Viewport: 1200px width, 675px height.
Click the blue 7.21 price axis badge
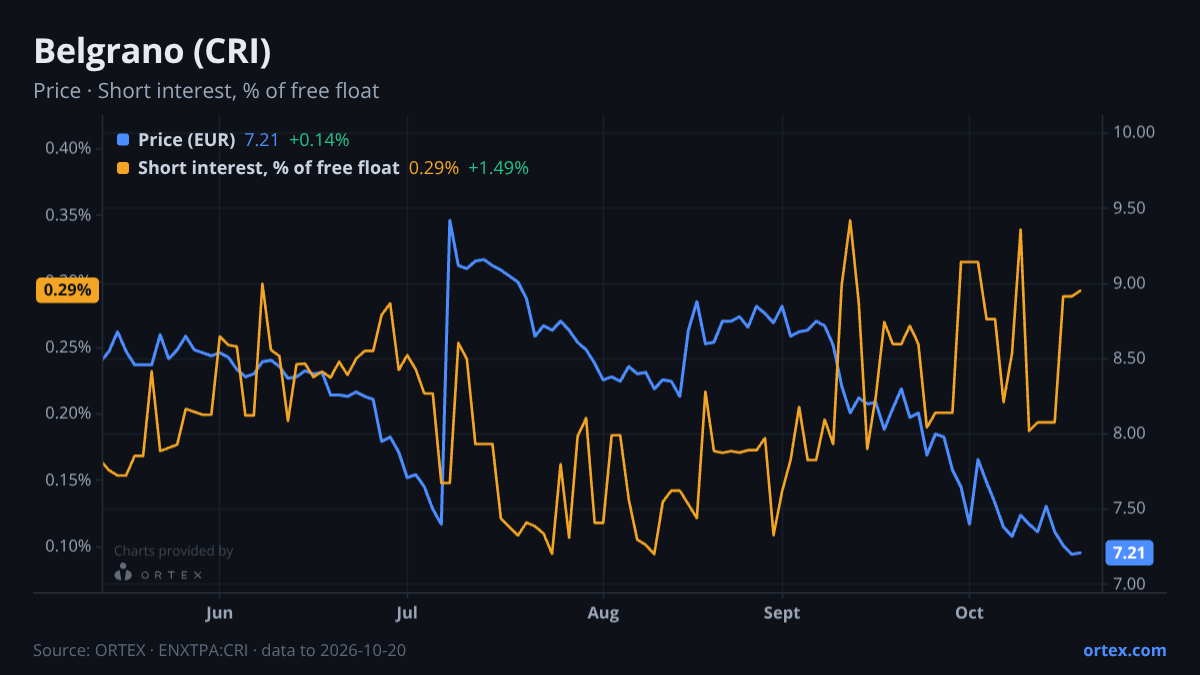click(1130, 553)
